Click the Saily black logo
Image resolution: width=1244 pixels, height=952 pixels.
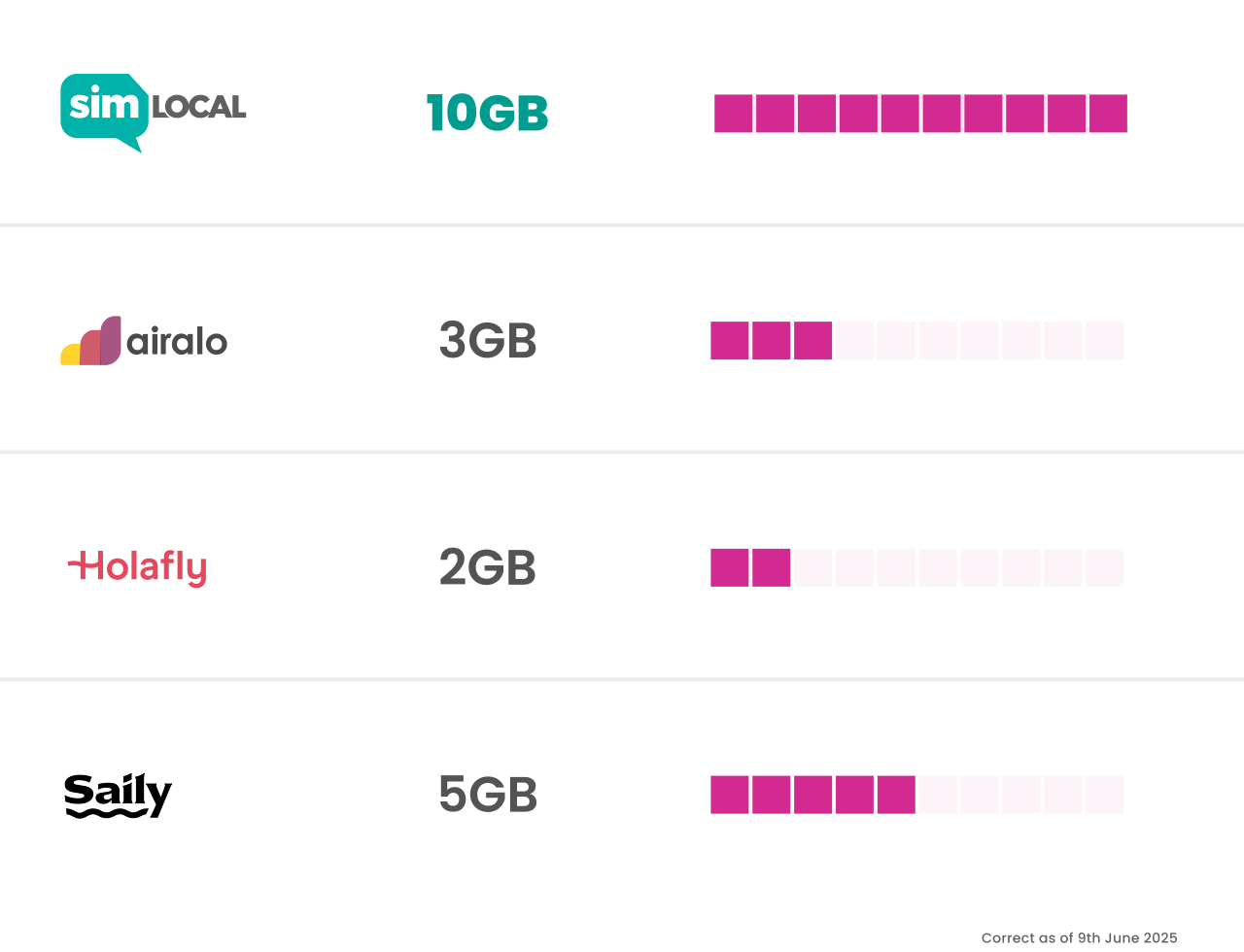(118, 796)
